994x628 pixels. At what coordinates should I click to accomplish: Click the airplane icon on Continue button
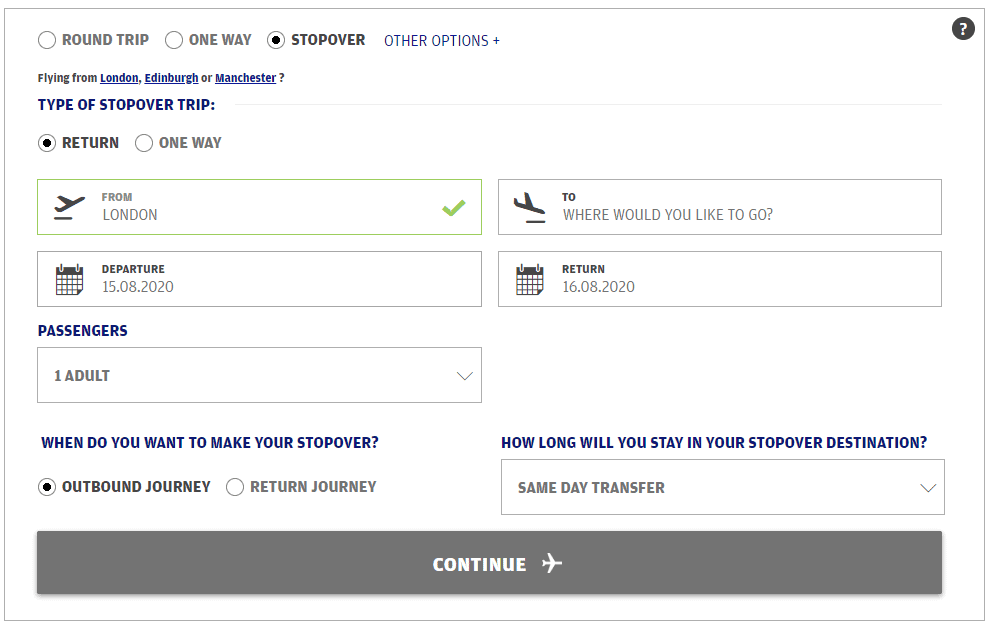tap(552, 563)
